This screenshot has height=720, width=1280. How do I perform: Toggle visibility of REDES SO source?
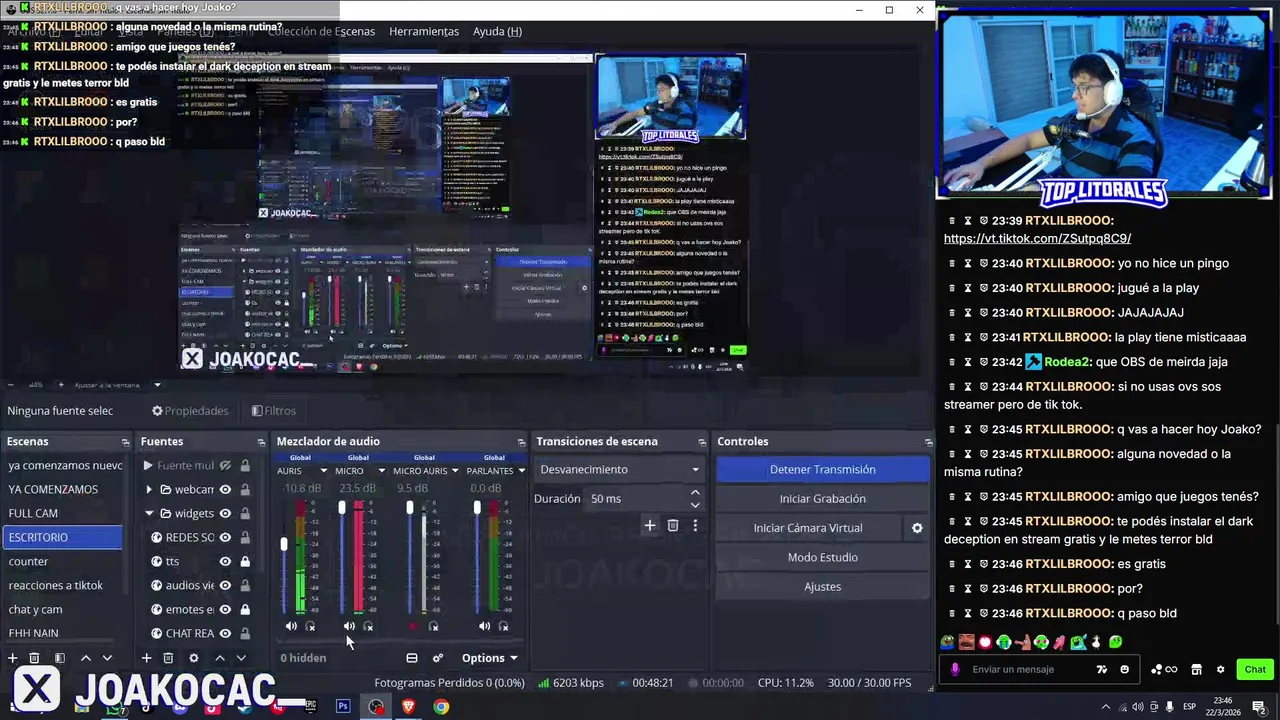(225, 537)
